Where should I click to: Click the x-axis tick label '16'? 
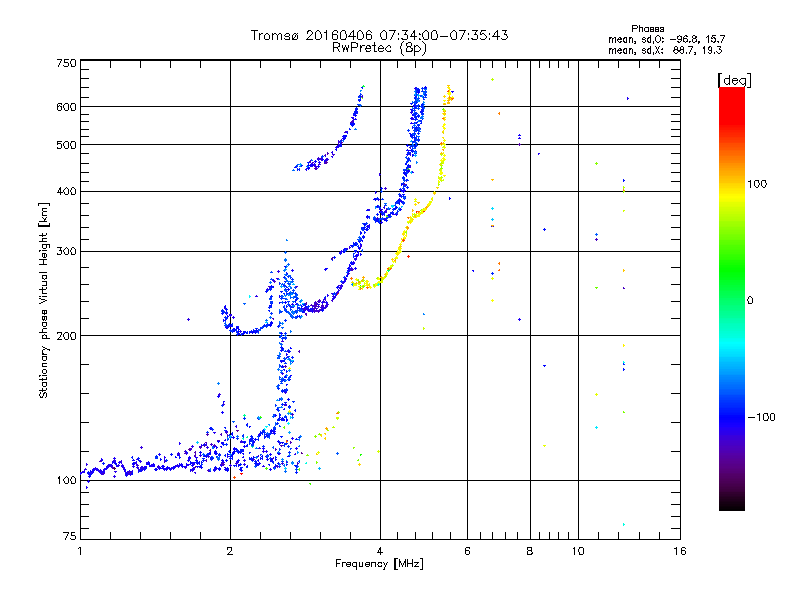pos(680,551)
